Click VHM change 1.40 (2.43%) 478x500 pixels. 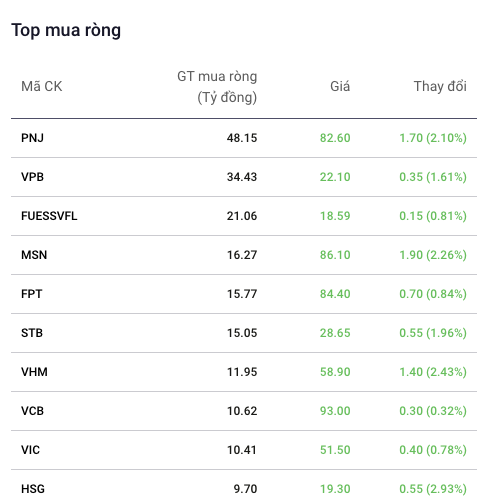(433, 372)
